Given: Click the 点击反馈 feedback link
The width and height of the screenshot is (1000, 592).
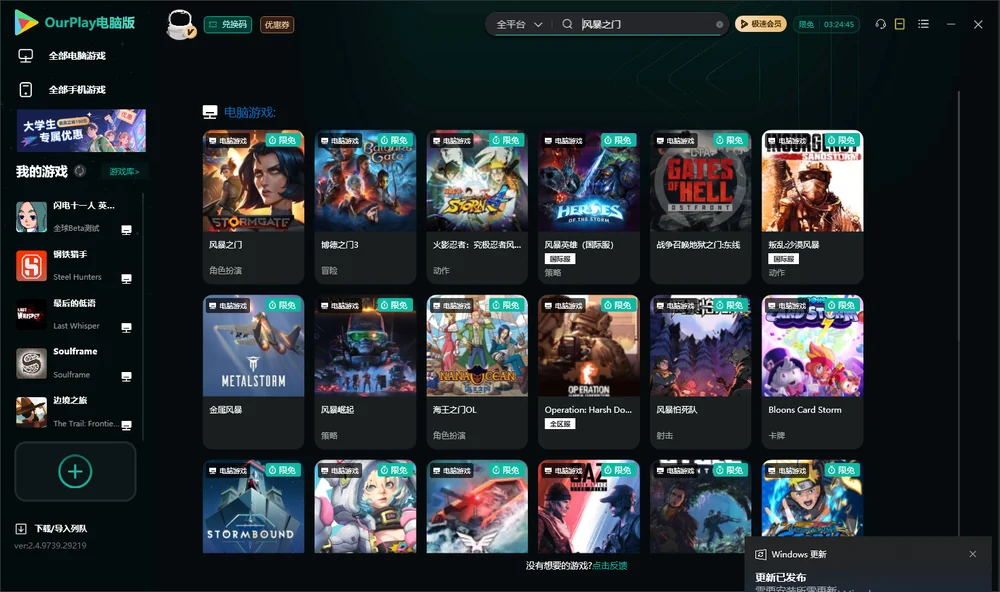Looking at the screenshot, I should click(610, 565).
